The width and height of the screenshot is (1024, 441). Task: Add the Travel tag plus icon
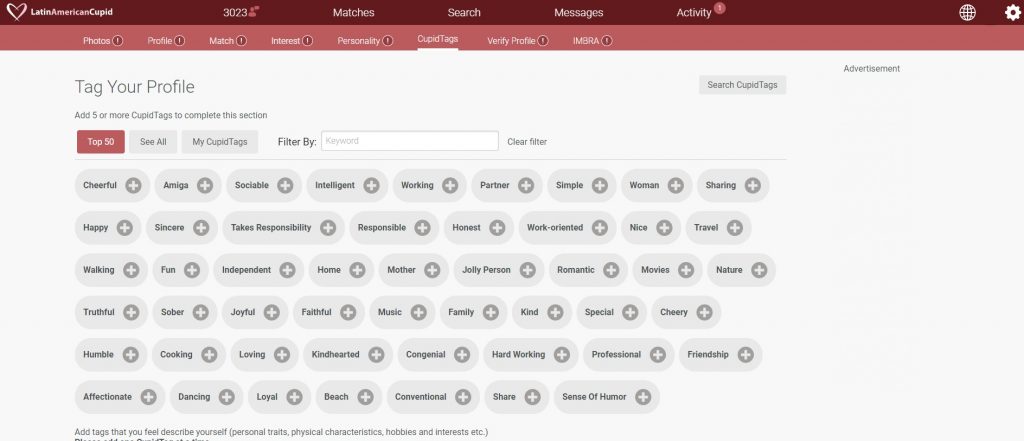(735, 228)
